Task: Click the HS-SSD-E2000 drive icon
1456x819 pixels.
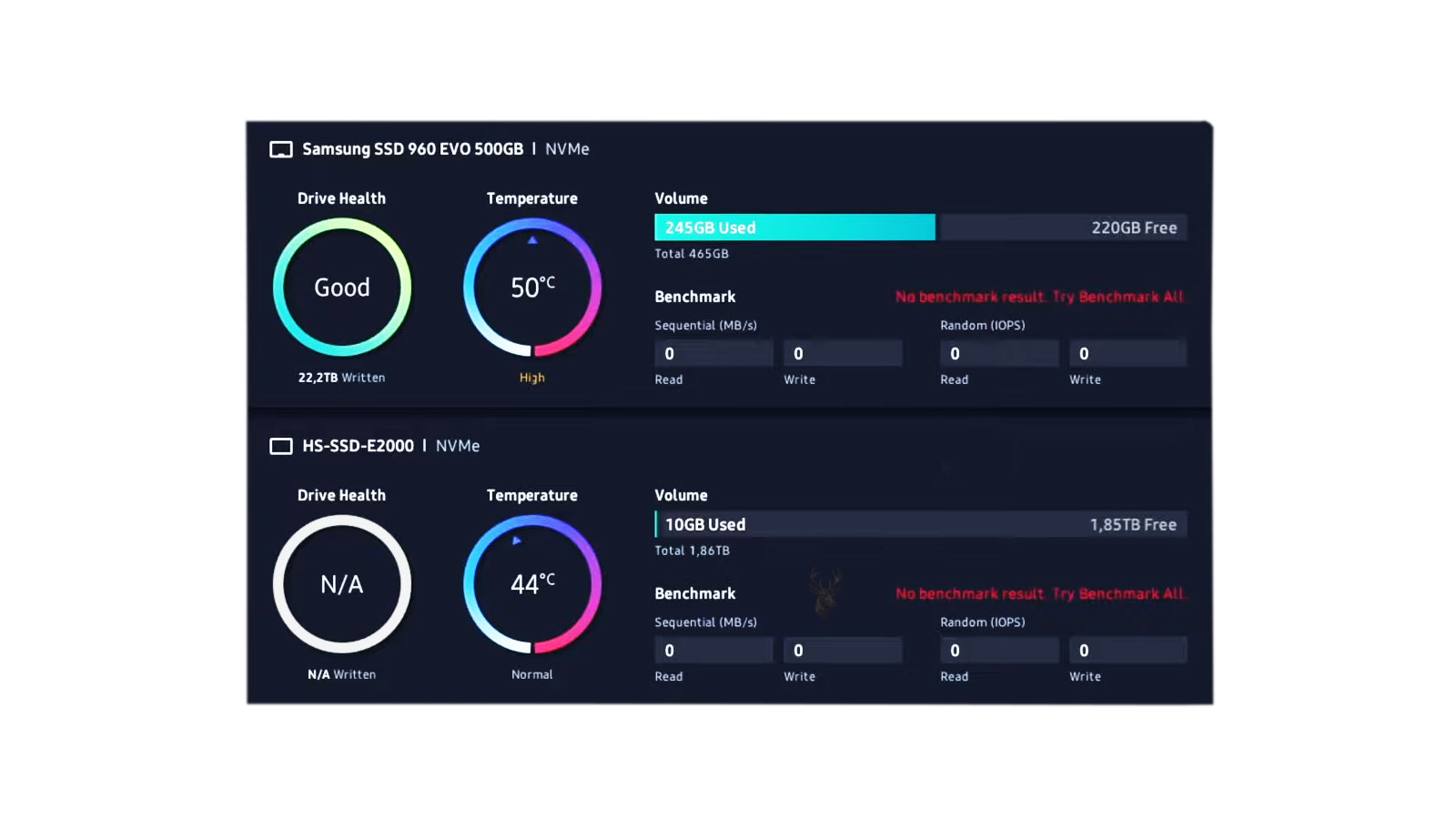Action: click(281, 446)
